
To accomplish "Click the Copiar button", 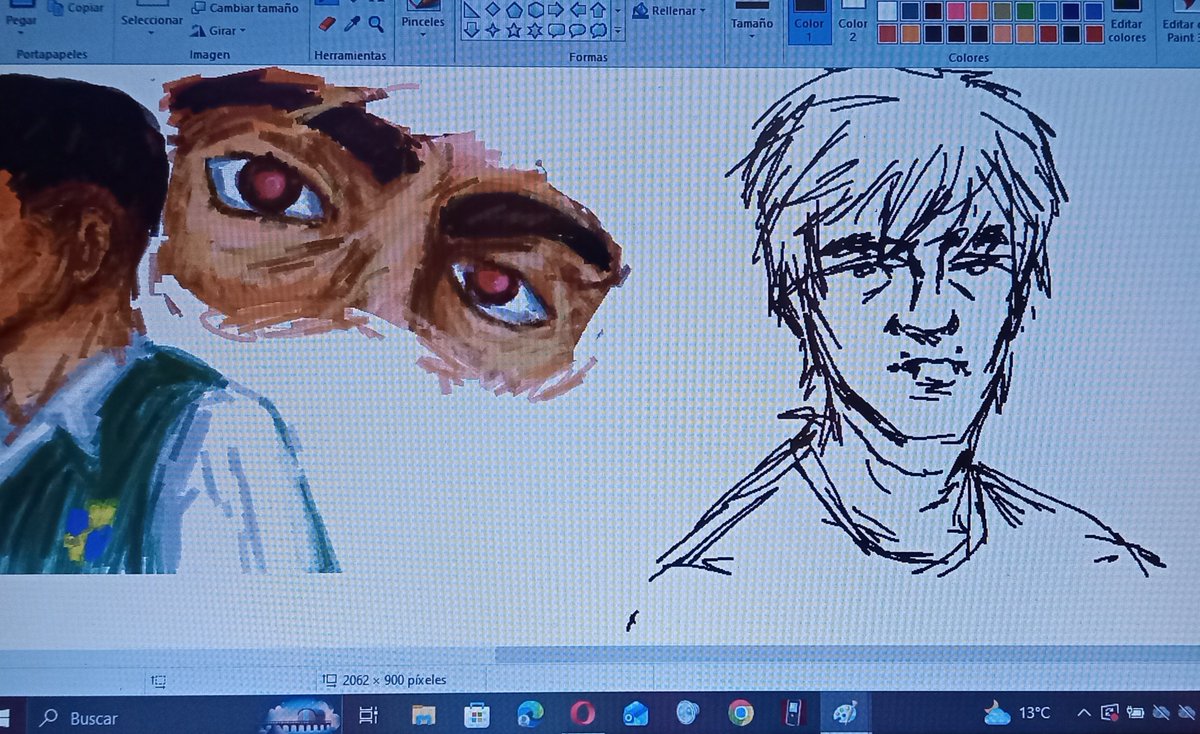I will click(75, 8).
